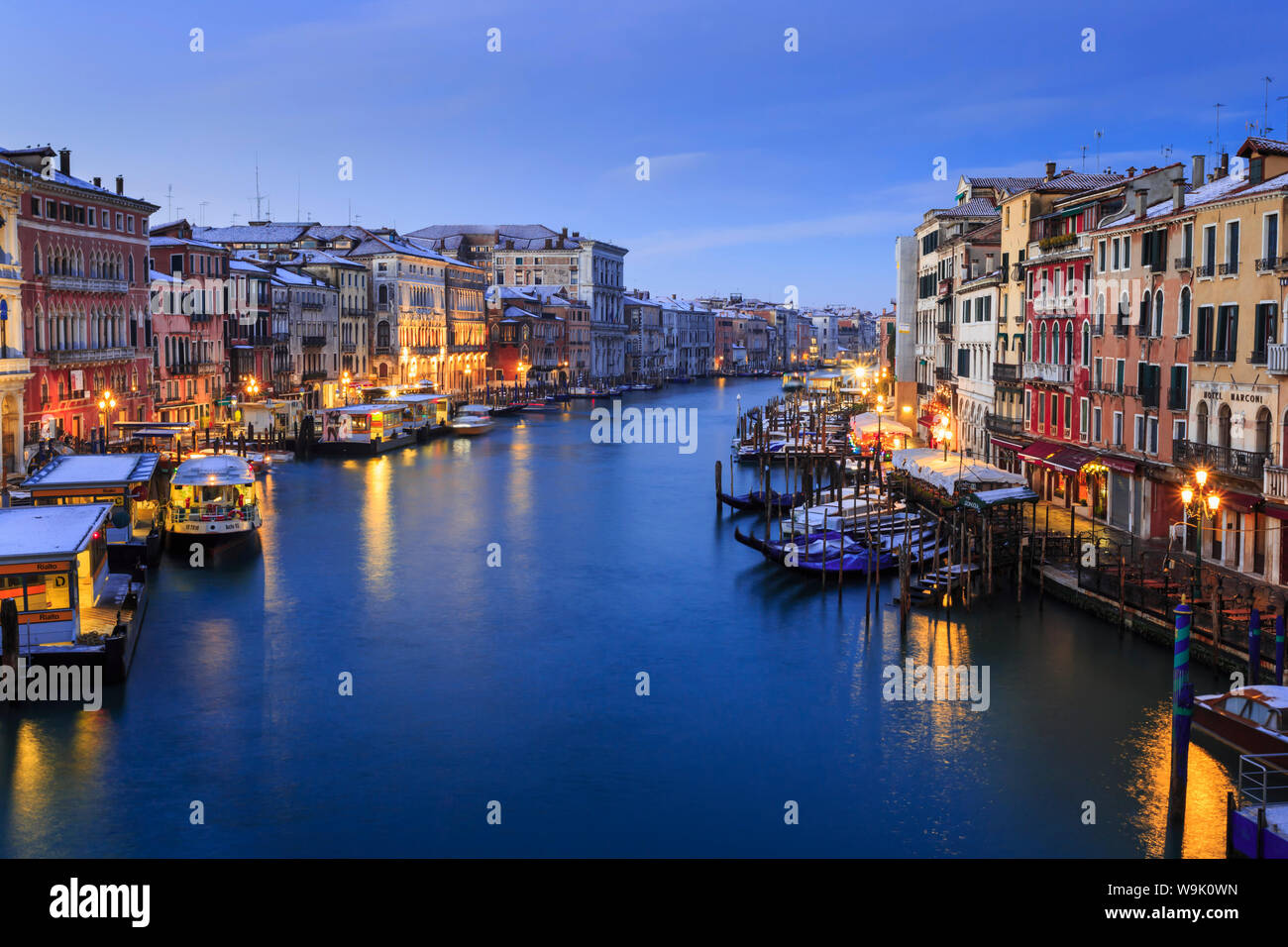The width and height of the screenshot is (1288, 947).
Task: Open the www.alamy.com link
Action: coord(1172,916)
